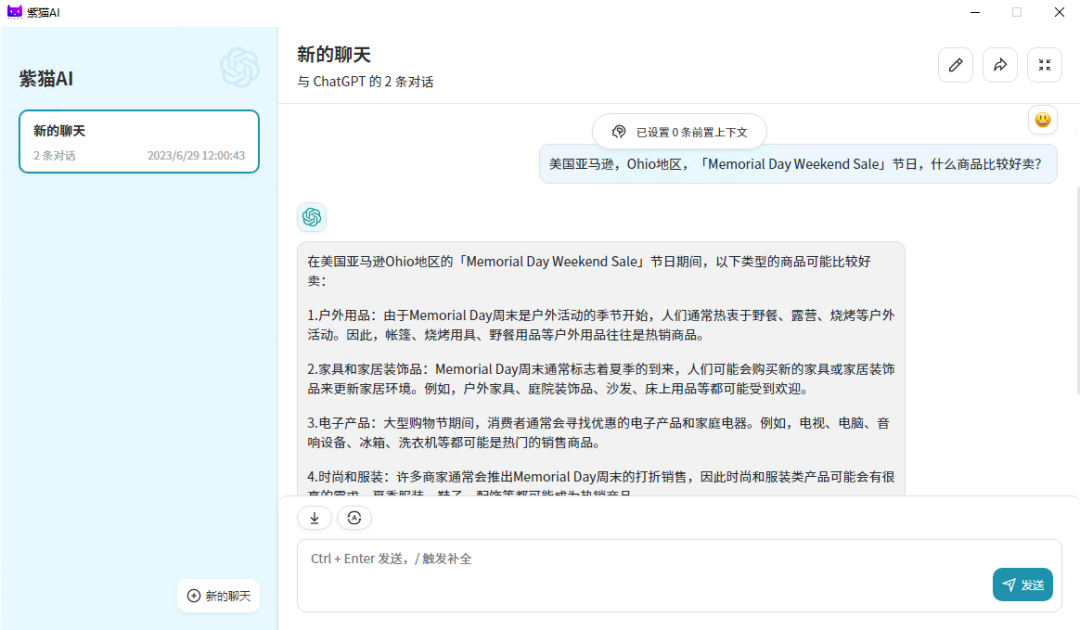Open the share icon next to the edit pencil
This screenshot has height=630, width=1080.
1000,64
